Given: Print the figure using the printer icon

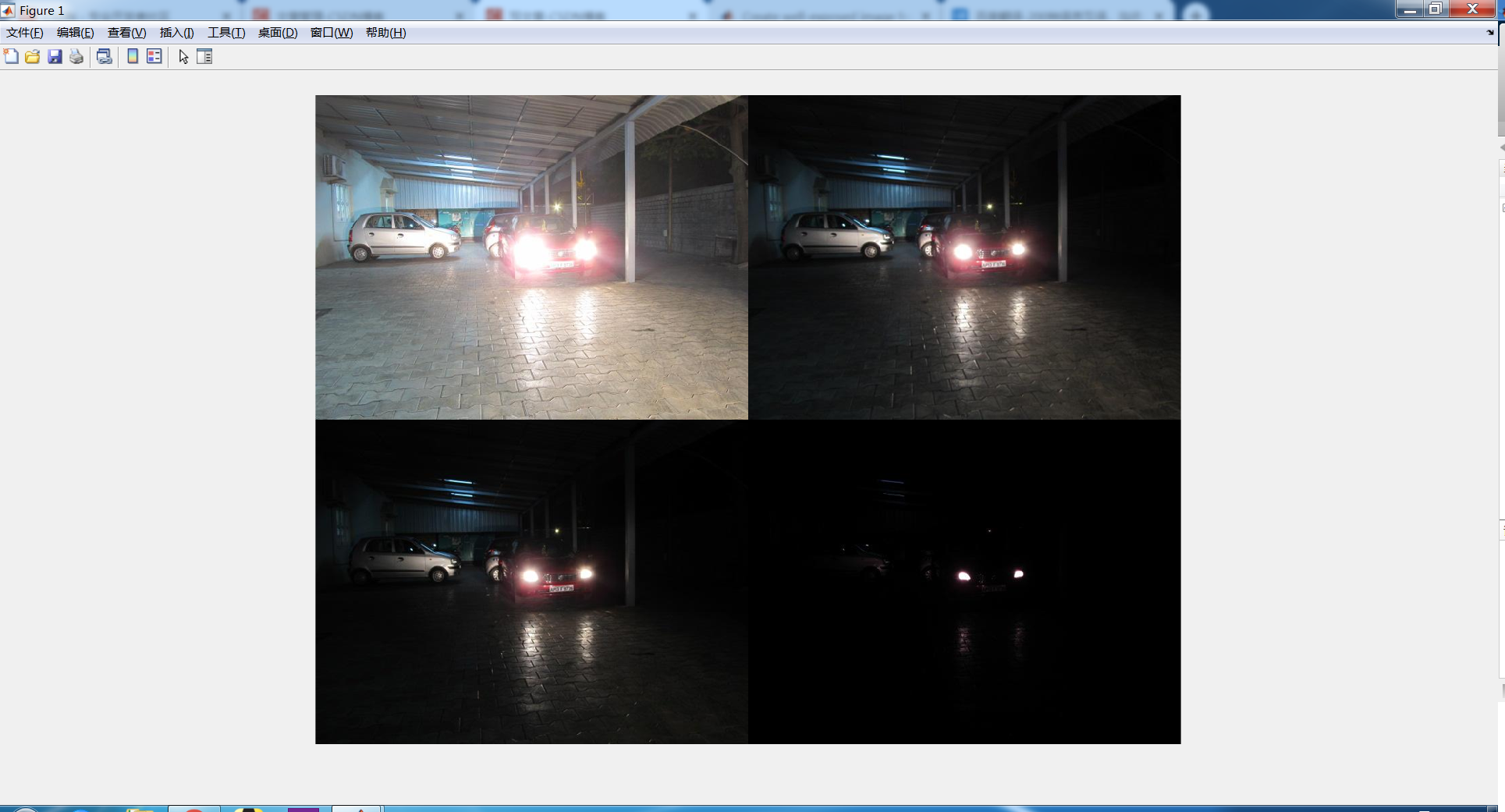Looking at the screenshot, I should pyautogui.click(x=76, y=56).
